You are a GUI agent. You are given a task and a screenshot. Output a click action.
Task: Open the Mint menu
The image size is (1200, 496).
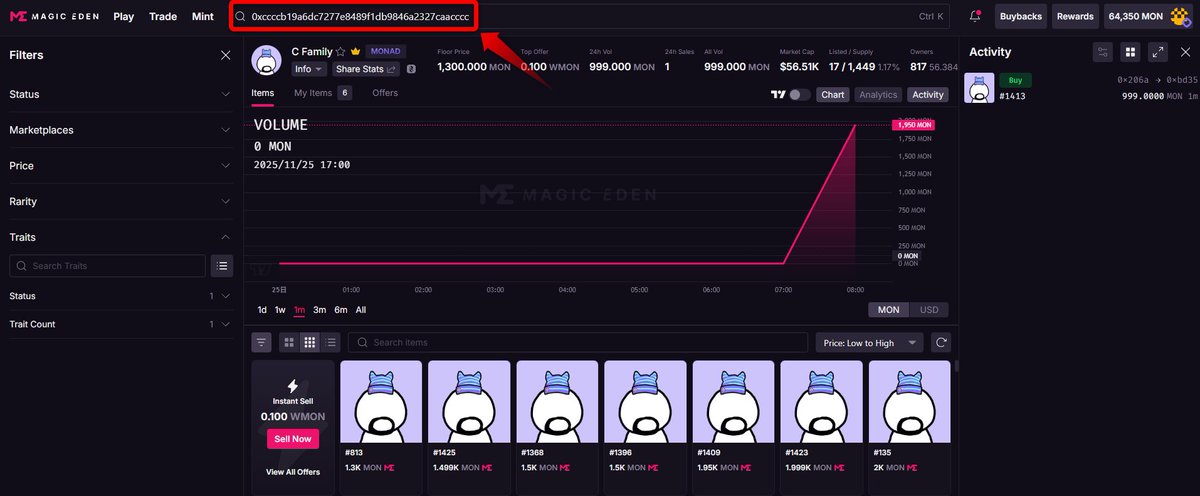202,17
